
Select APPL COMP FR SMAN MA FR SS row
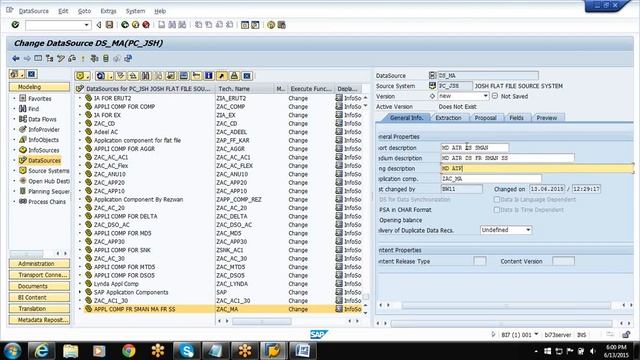point(222,309)
